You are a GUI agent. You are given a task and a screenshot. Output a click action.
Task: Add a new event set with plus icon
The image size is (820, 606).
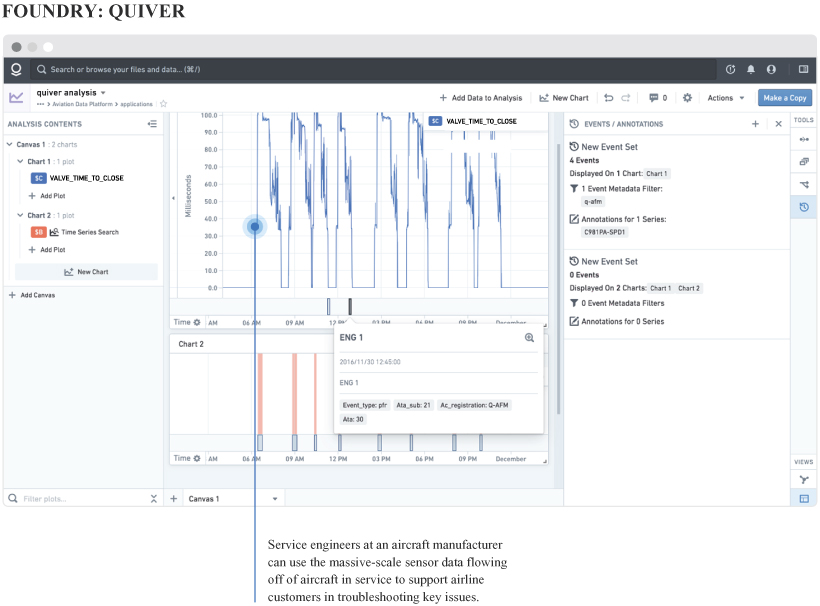point(755,124)
